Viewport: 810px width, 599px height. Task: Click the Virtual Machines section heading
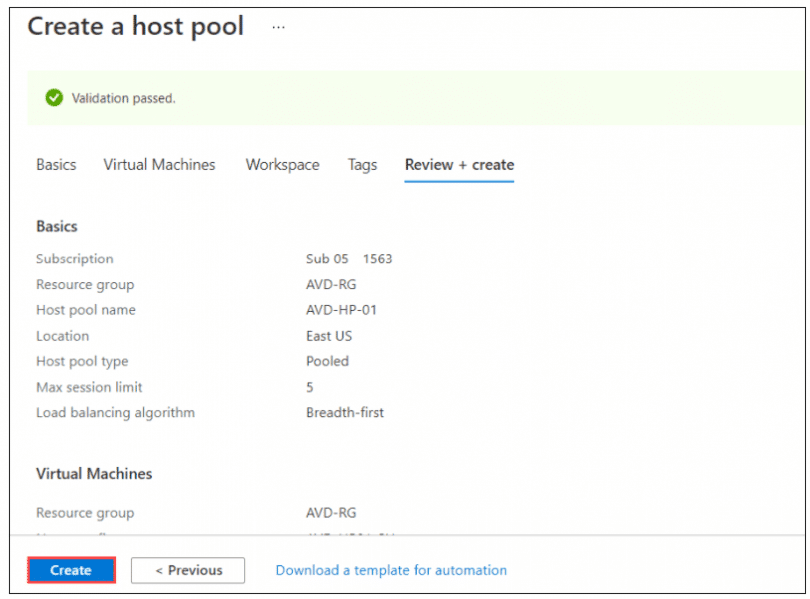coord(94,474)
